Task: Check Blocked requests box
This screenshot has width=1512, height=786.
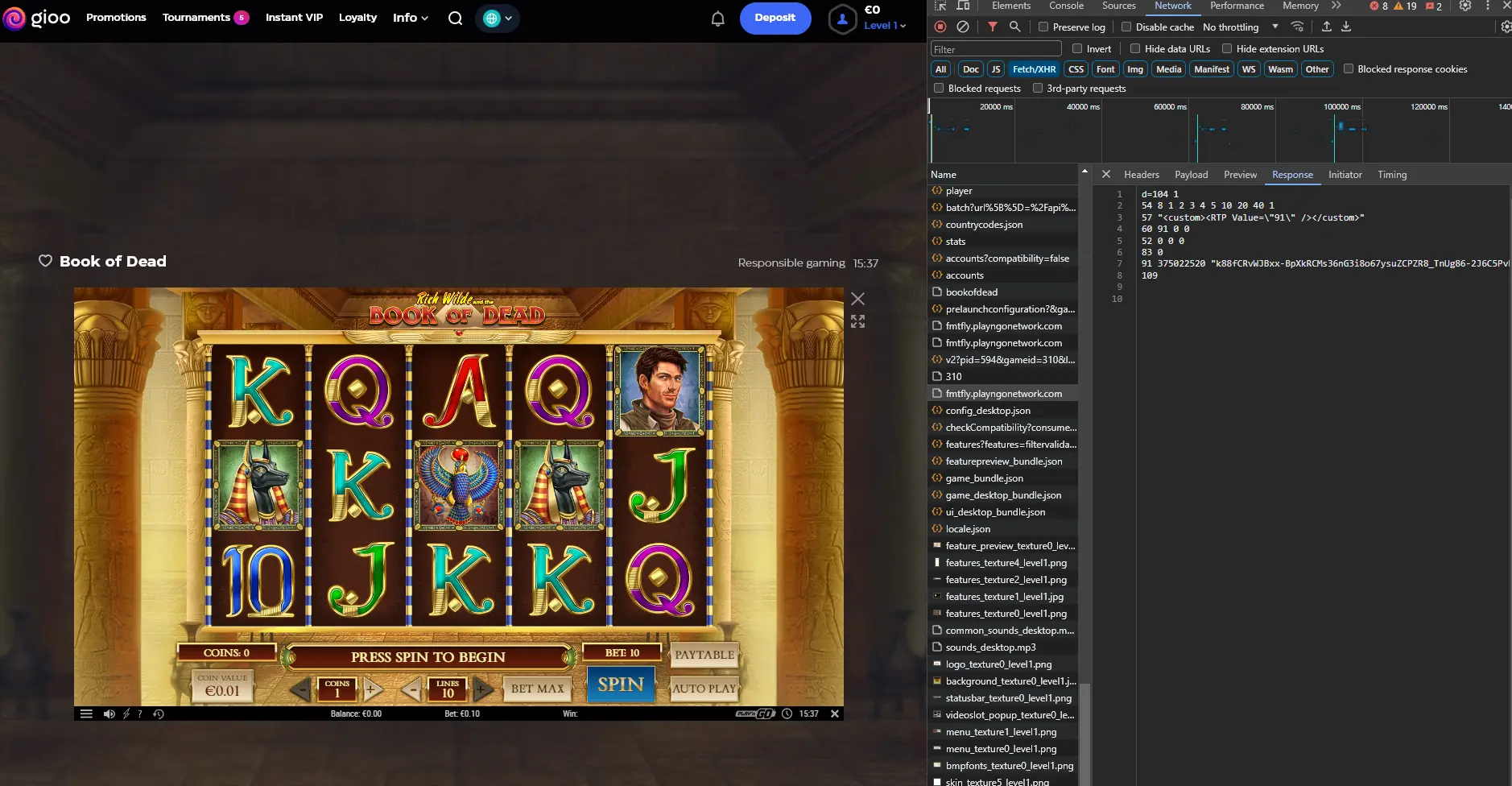Action: (939, 88)
